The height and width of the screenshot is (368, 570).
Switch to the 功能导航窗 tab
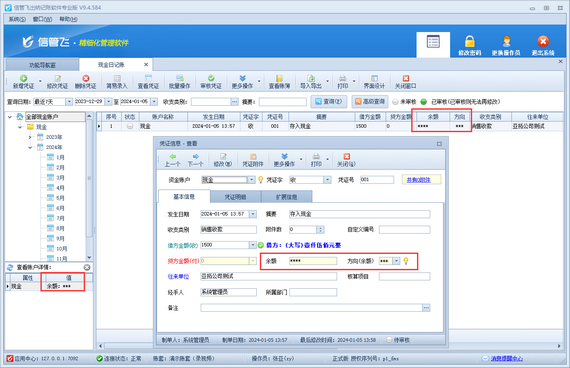pos(43,65)
